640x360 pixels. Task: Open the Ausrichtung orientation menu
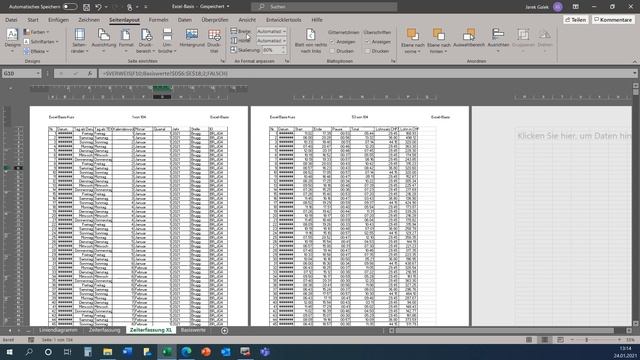(x=104, y=41)
